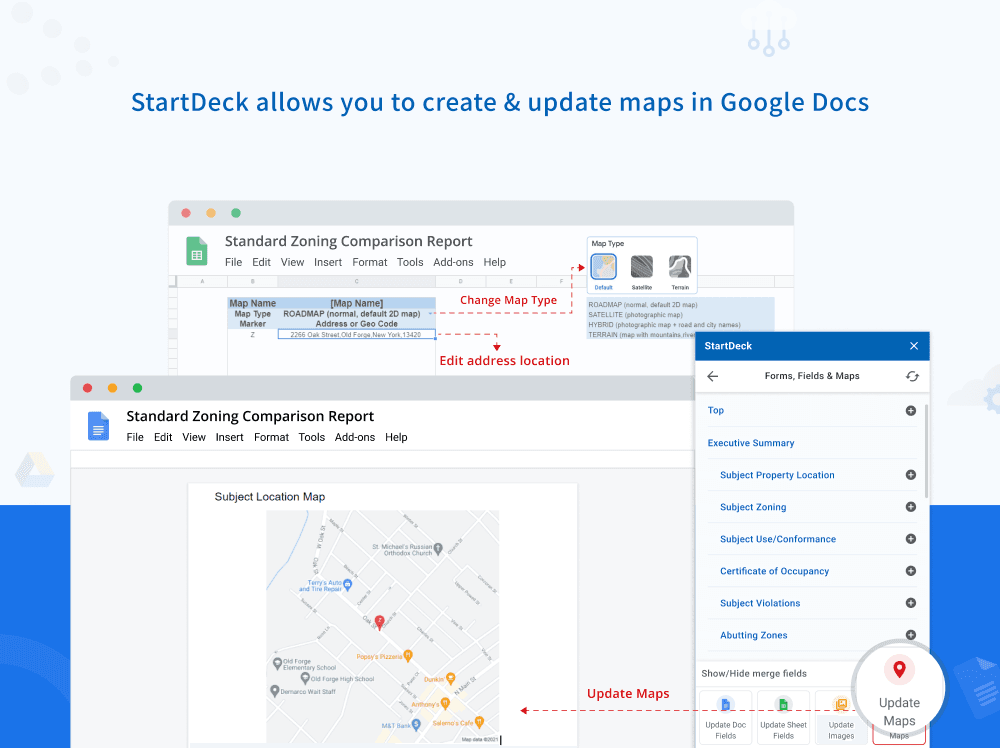This screenshot has width=1000, height=748.
Task: Click St. Michael's Russian Orthodox Church pin
Action: point(438,547)
